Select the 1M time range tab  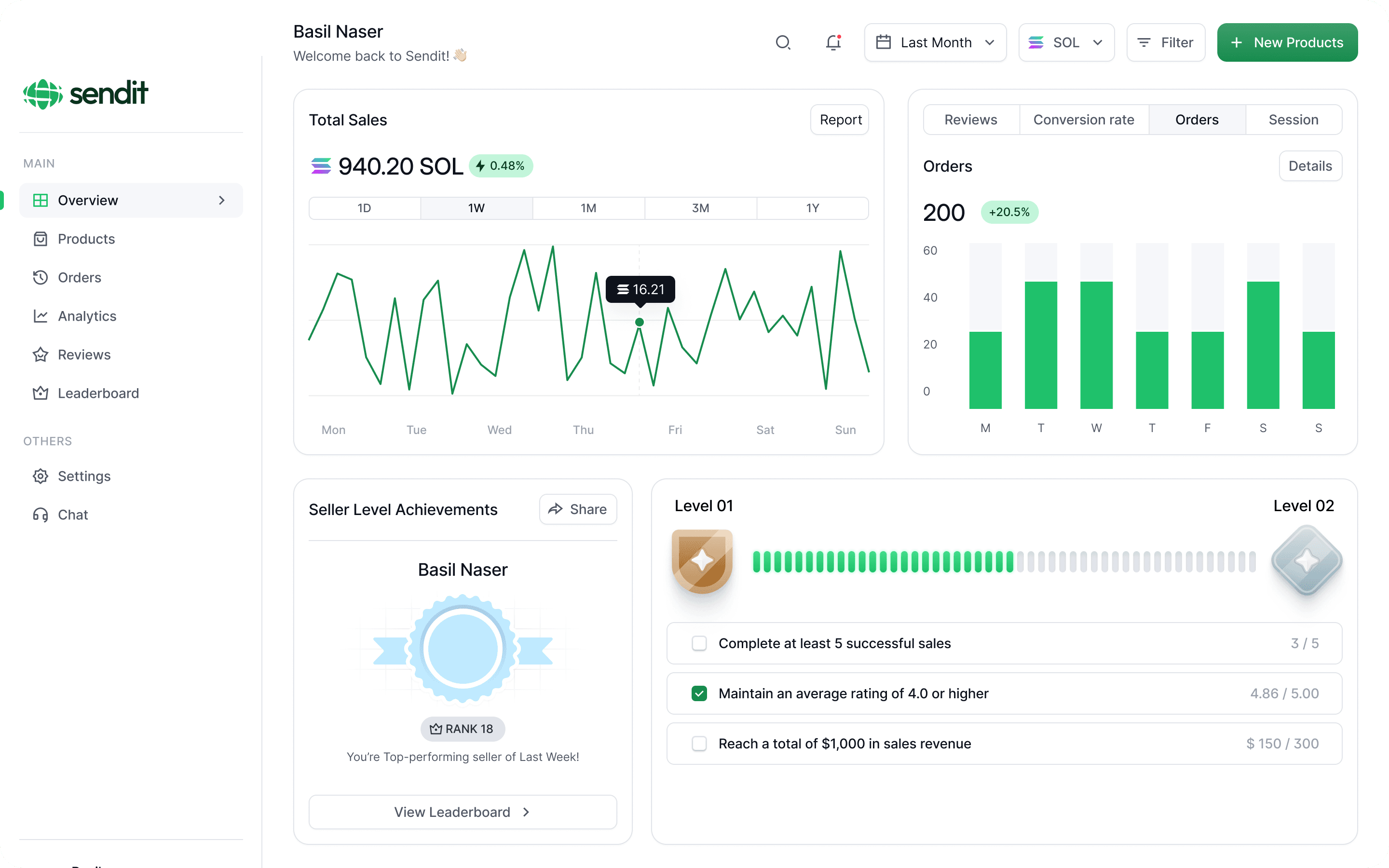pyautogui.click(x=588, y=208)
